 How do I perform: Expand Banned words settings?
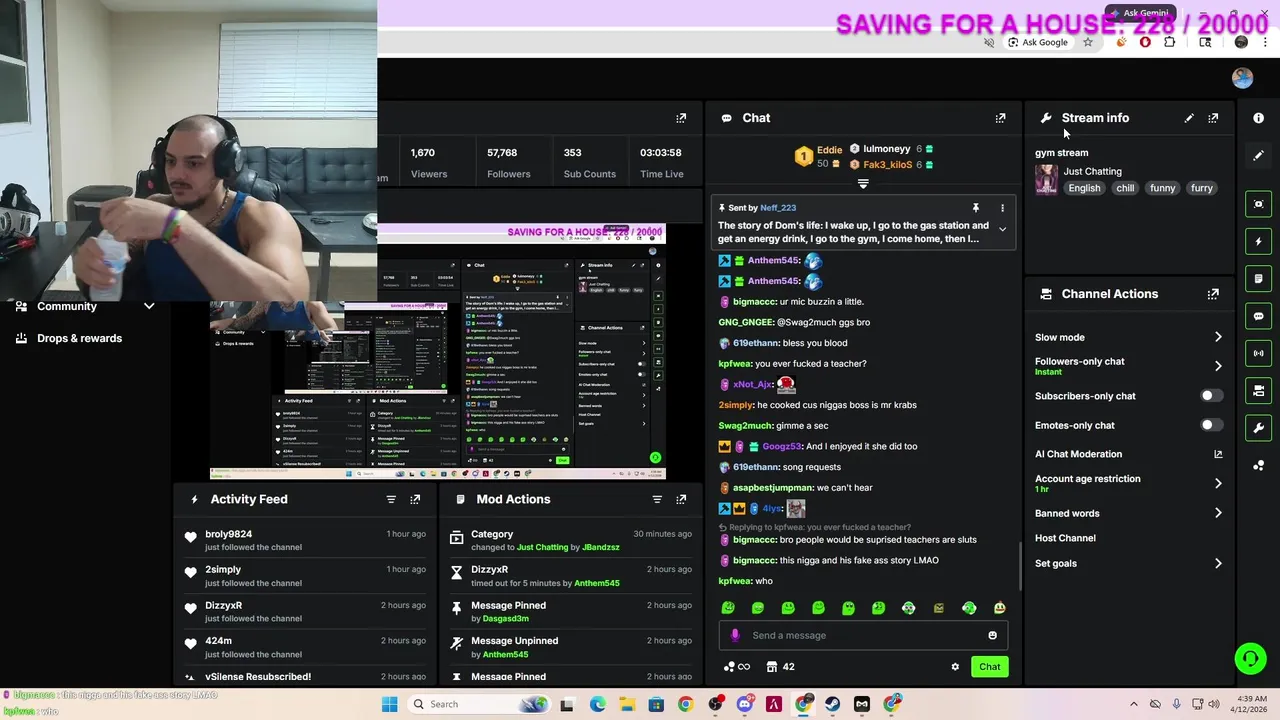click(1218, 513)
